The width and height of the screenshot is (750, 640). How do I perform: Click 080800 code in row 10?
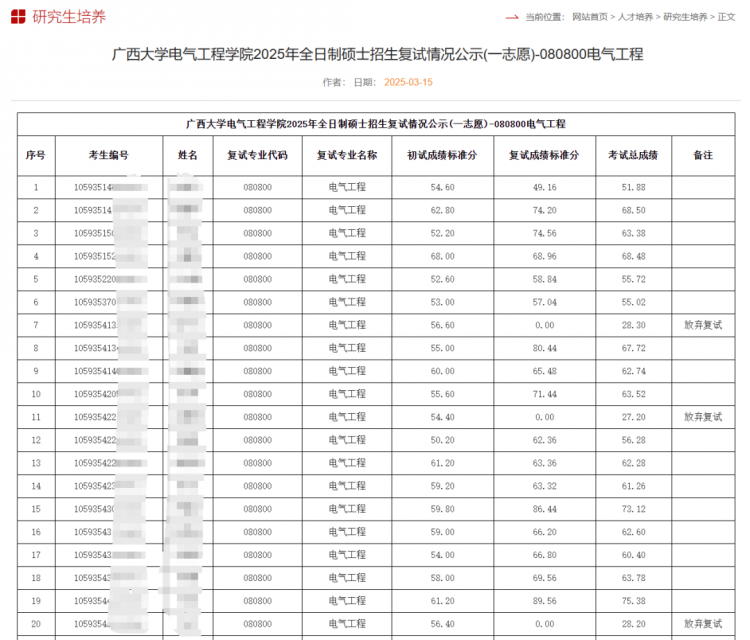tap(257, 394)
